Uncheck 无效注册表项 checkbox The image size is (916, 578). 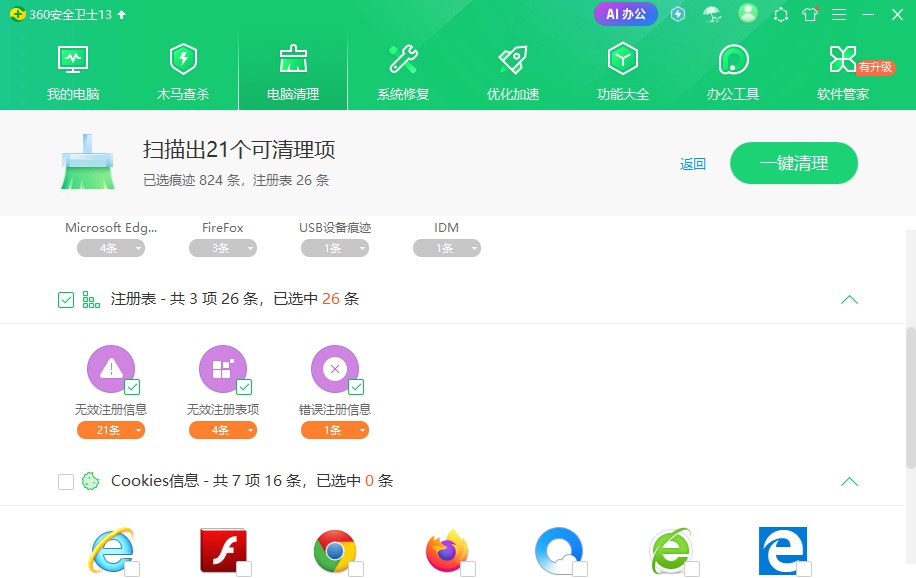click(x=244, y=387)
